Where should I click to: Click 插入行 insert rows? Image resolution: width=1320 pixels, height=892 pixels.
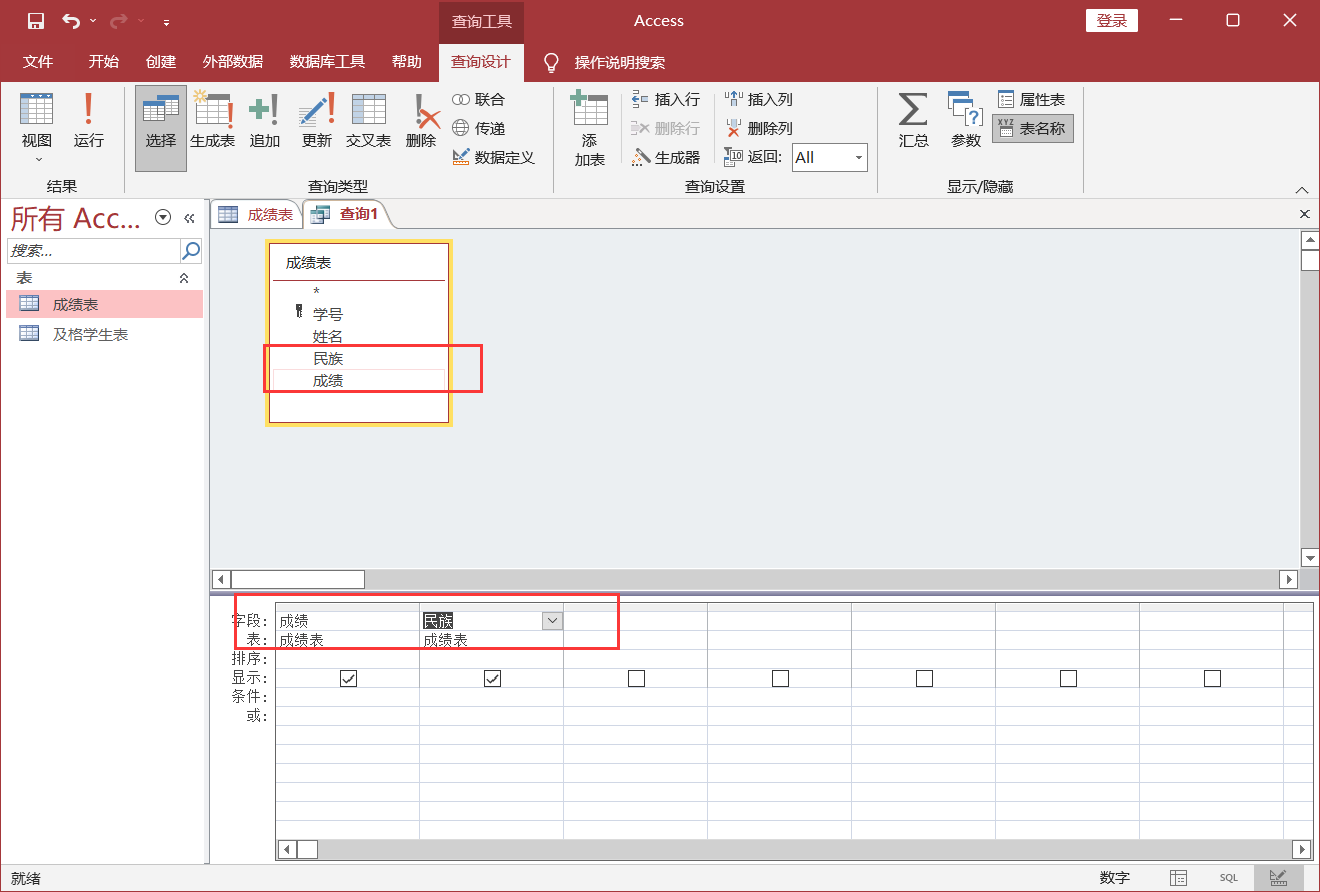point(666,100)
